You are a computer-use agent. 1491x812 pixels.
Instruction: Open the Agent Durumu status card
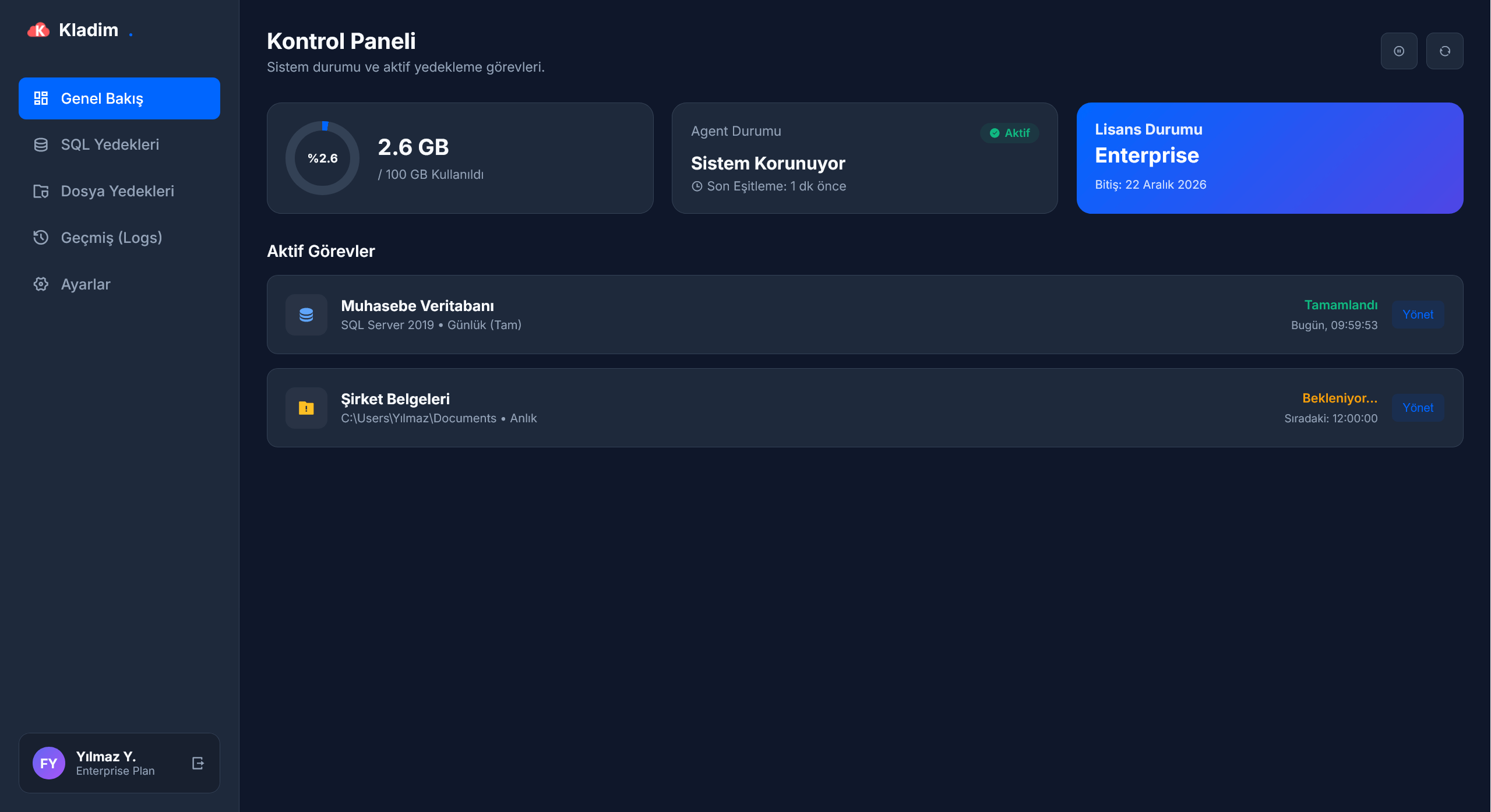[865, 158]
